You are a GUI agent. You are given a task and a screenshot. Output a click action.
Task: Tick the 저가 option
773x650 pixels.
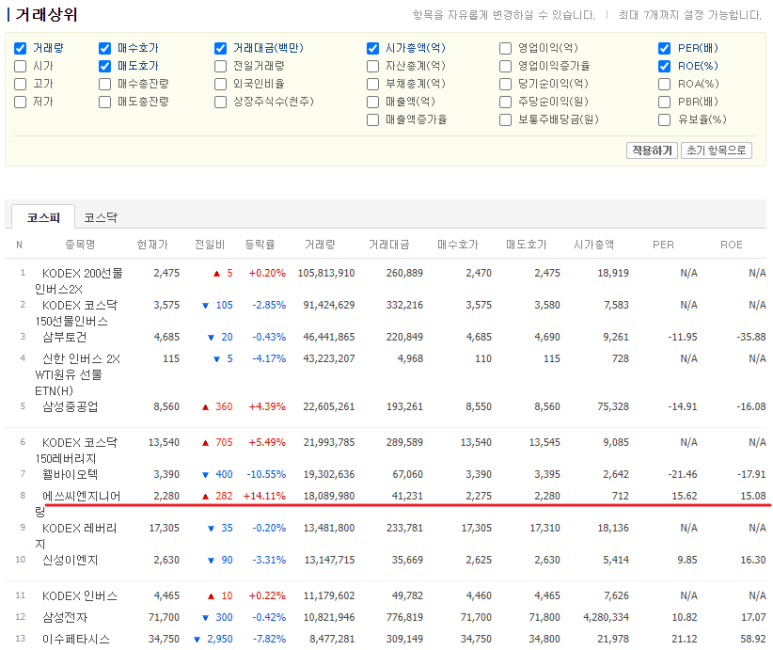point(20,102)
